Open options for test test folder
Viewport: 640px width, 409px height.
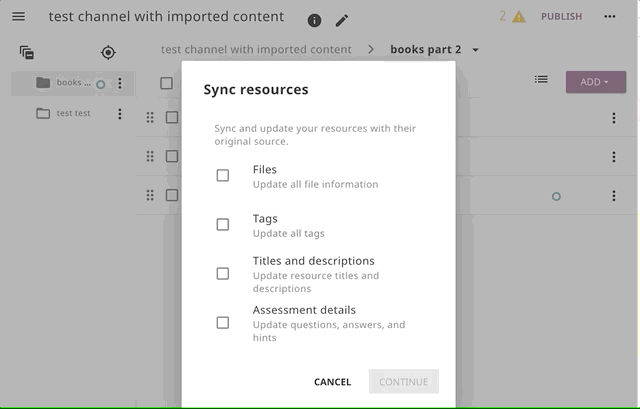click(120, 113)
